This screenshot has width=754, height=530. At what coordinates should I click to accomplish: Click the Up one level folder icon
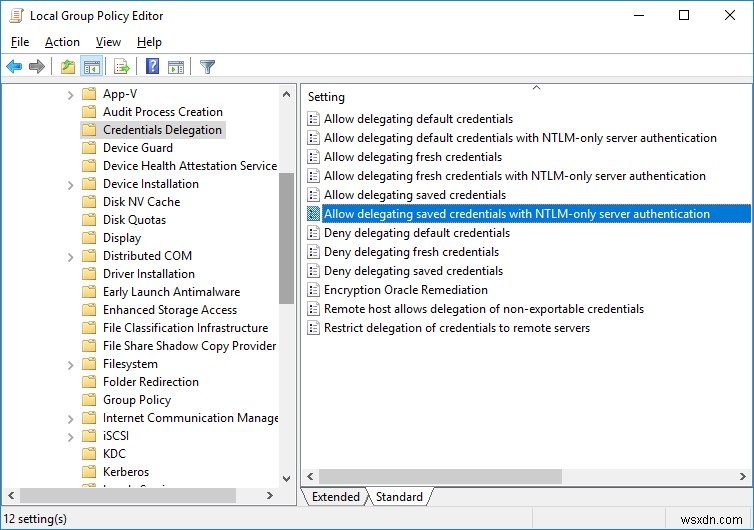[x=68, y=66]
